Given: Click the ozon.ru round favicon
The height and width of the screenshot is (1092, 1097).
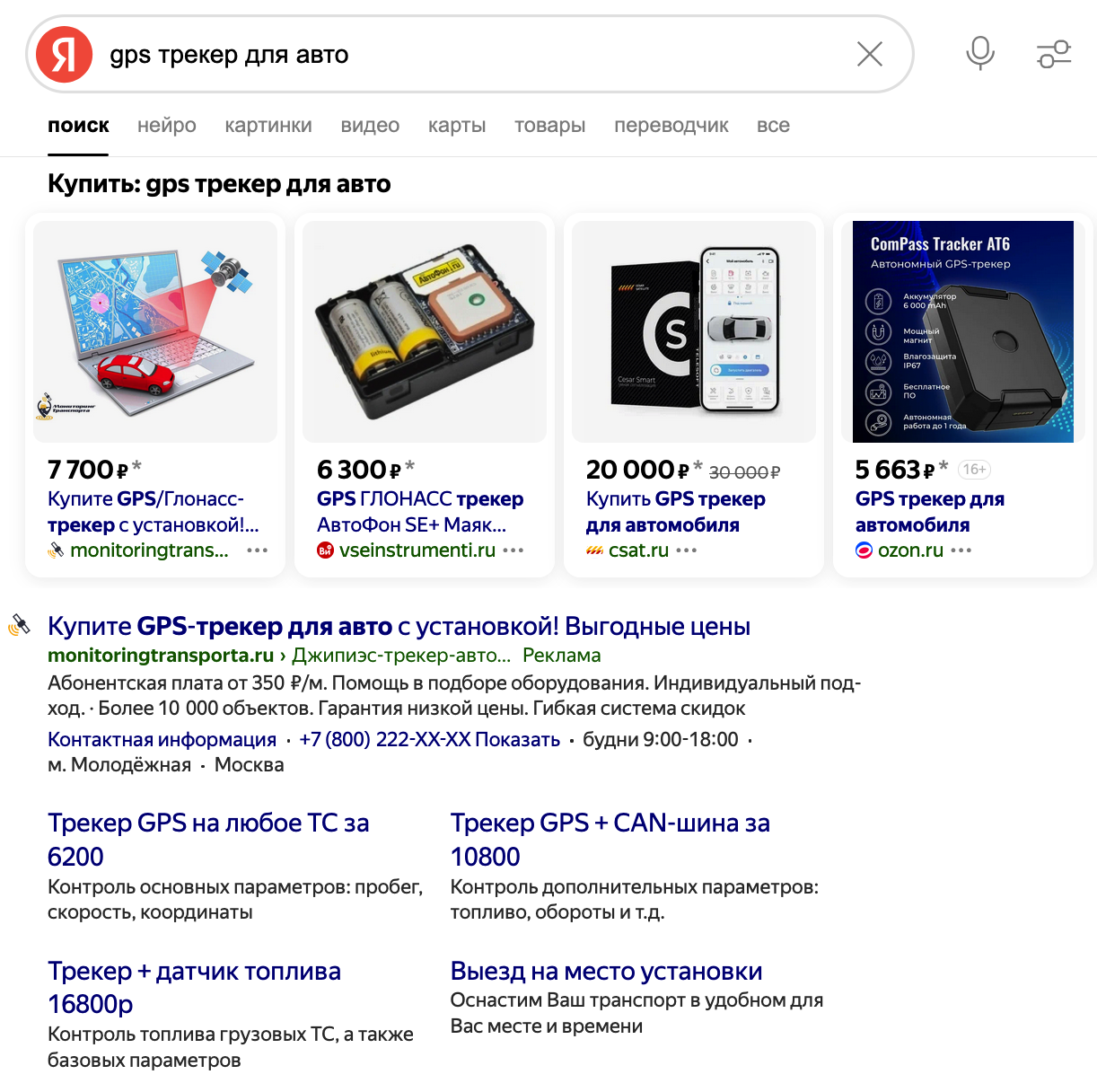Looking at the screenshot, I should (864, 550).
